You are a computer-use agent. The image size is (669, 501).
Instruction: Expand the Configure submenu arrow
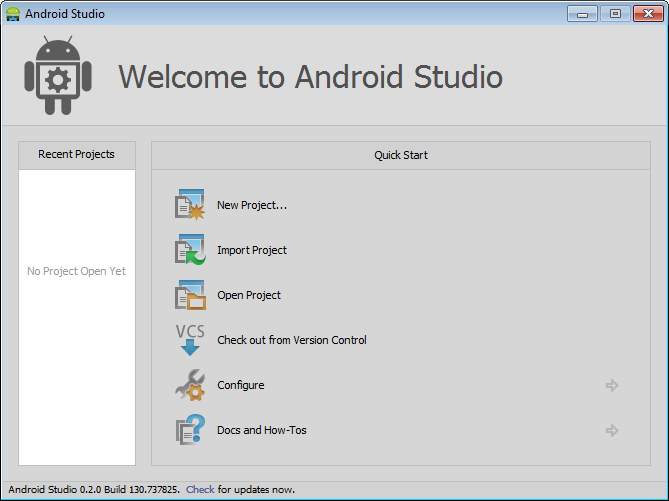pos(612,385)
